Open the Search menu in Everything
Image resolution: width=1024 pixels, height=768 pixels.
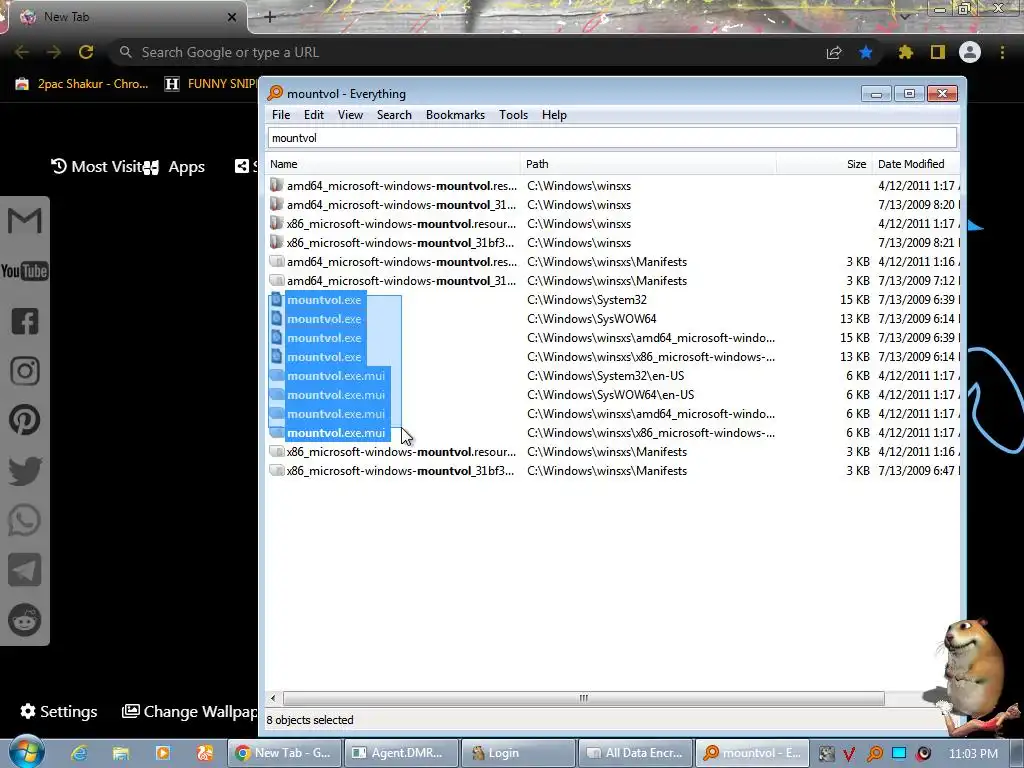point(394,115)
